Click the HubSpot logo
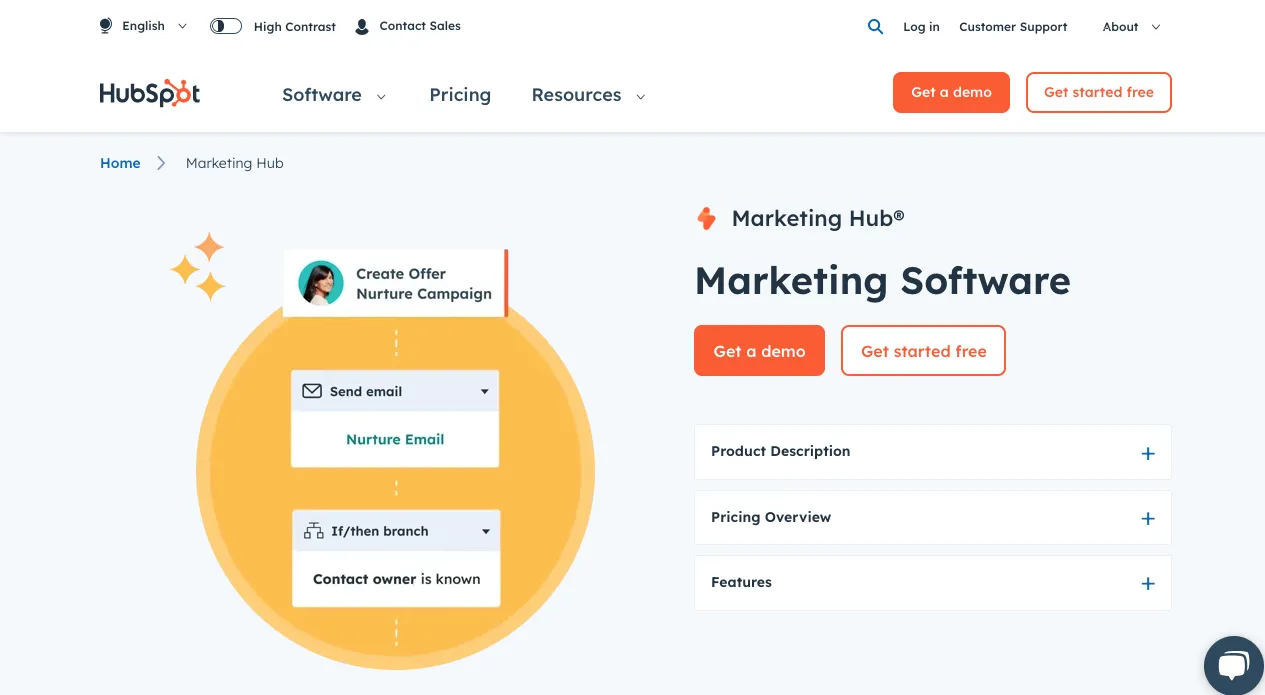The width and height of the screenshot is (1265, 695). tap(150, 93)
